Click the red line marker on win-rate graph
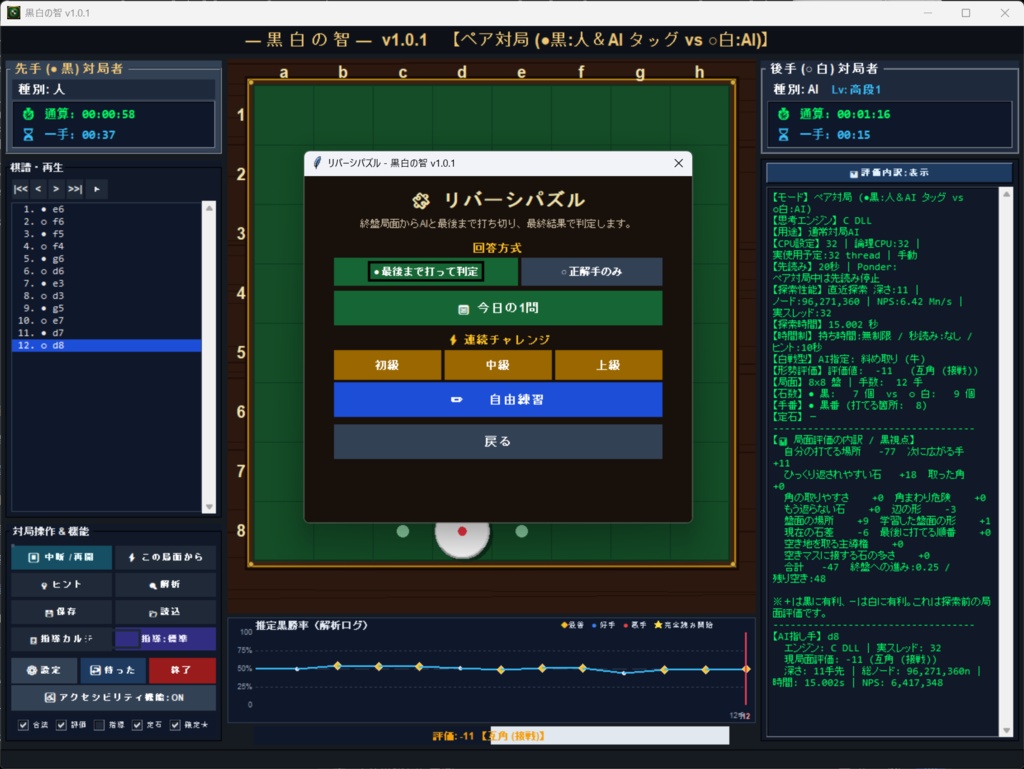The image size is (1024, 769). coord(746,668)
